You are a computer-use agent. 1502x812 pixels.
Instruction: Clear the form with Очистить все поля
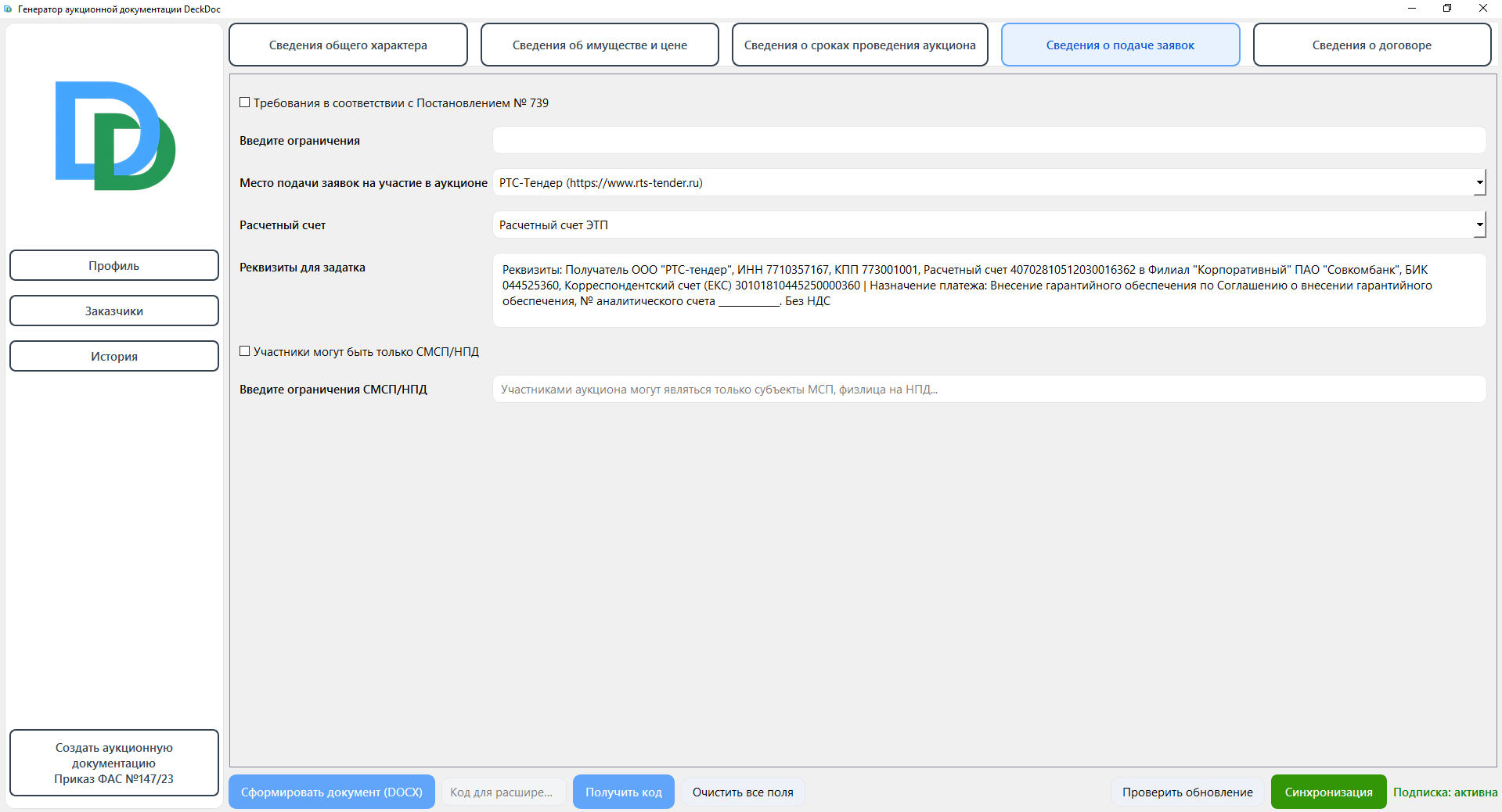point(742,792)
